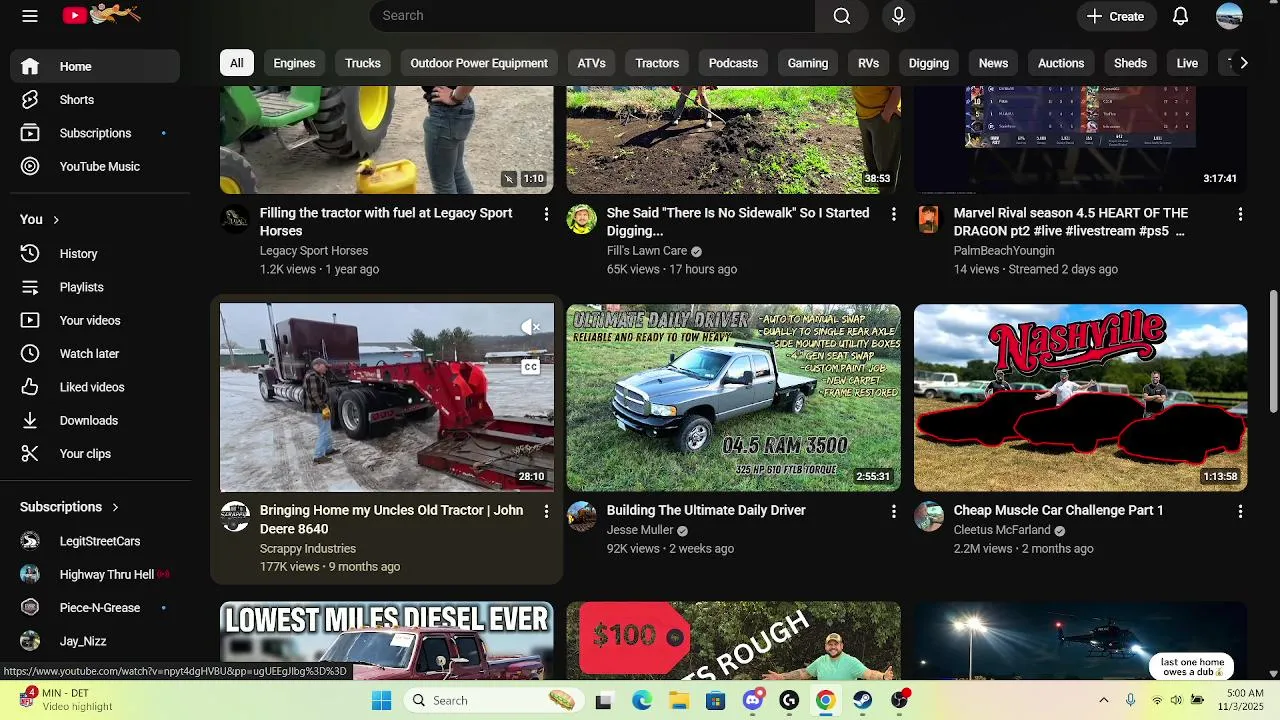Expand the Subscriptions section header
1280x720 pixels.
coord(69,507)
